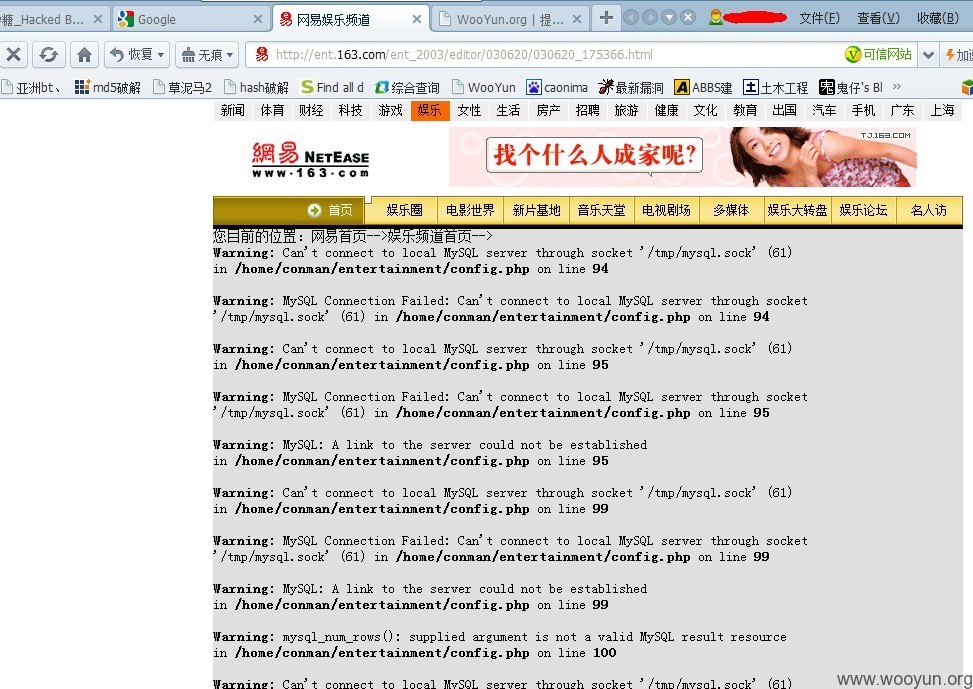
Task: Click the 女性 channel link
Action: [469, 110]
